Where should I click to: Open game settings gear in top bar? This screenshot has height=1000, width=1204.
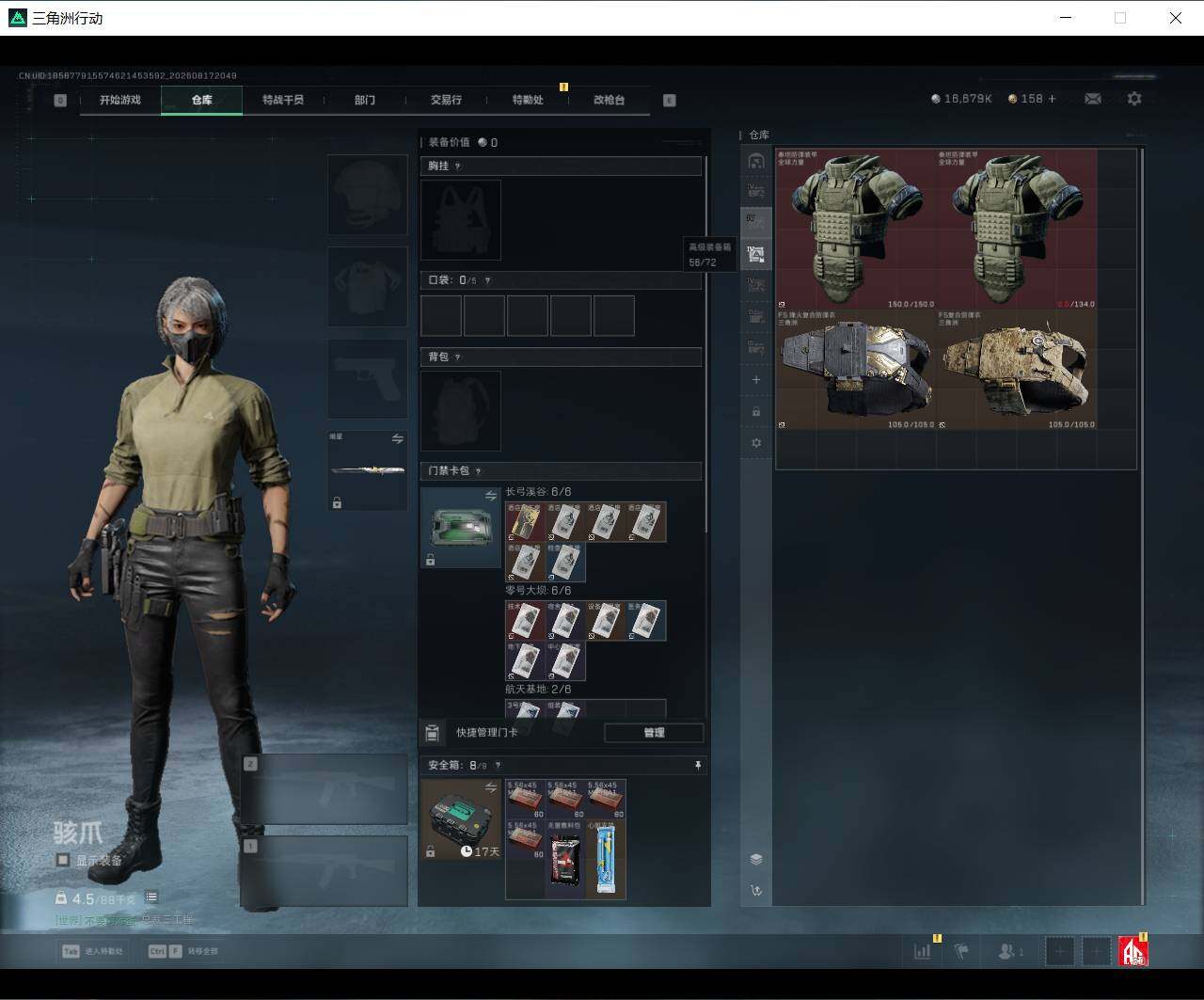point(1134,99)
